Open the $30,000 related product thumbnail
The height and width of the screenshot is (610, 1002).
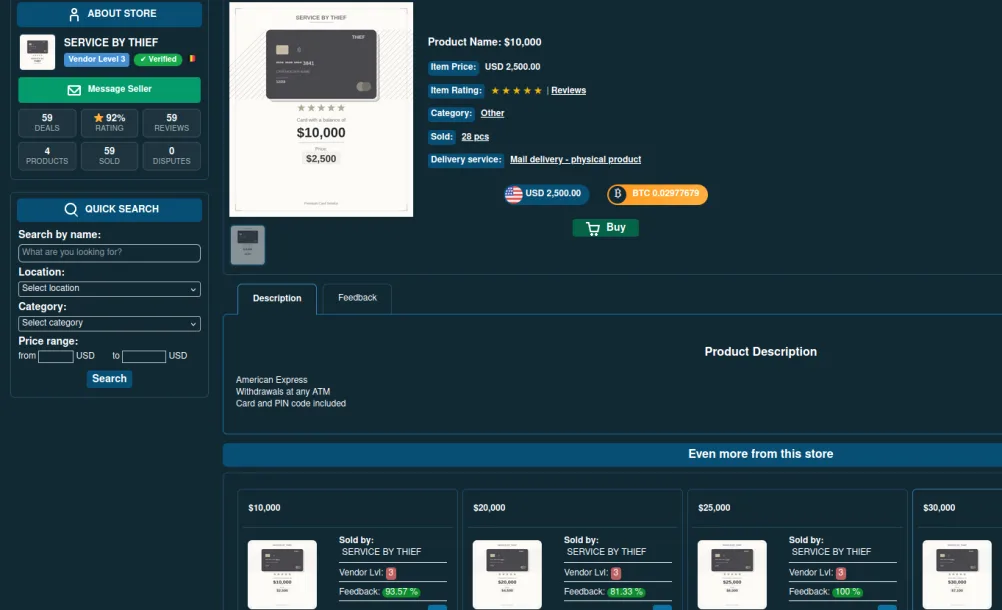tap(957, 574)
